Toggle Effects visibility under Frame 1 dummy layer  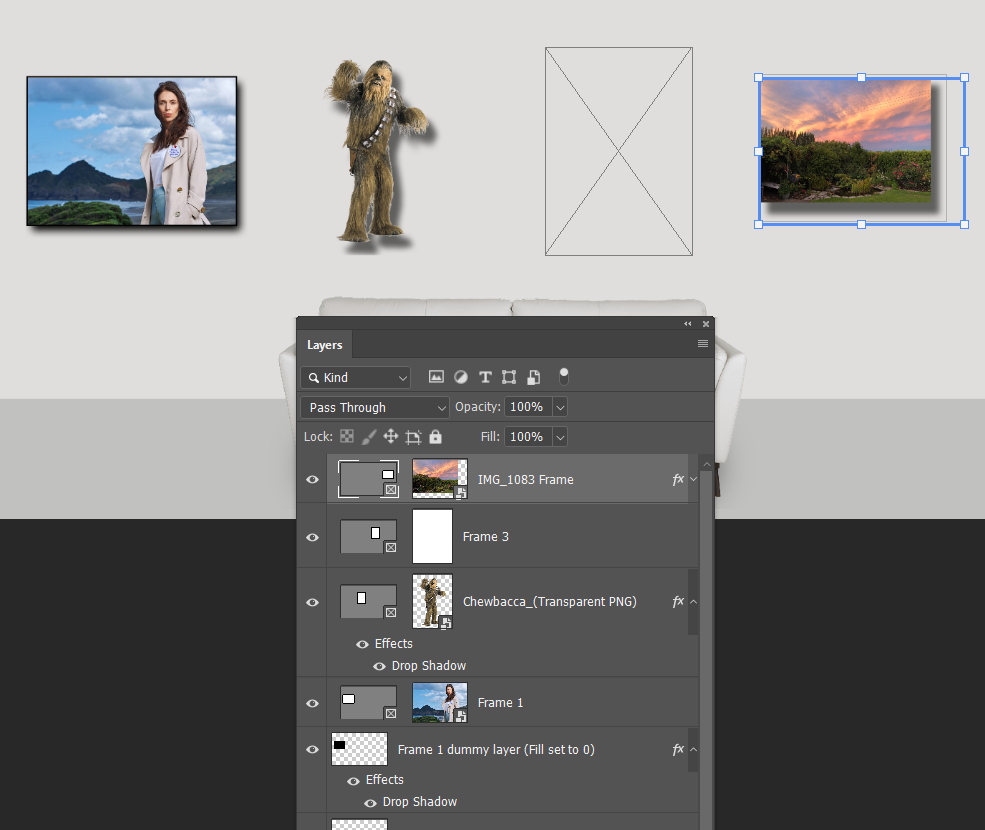[x=354, y=780]
